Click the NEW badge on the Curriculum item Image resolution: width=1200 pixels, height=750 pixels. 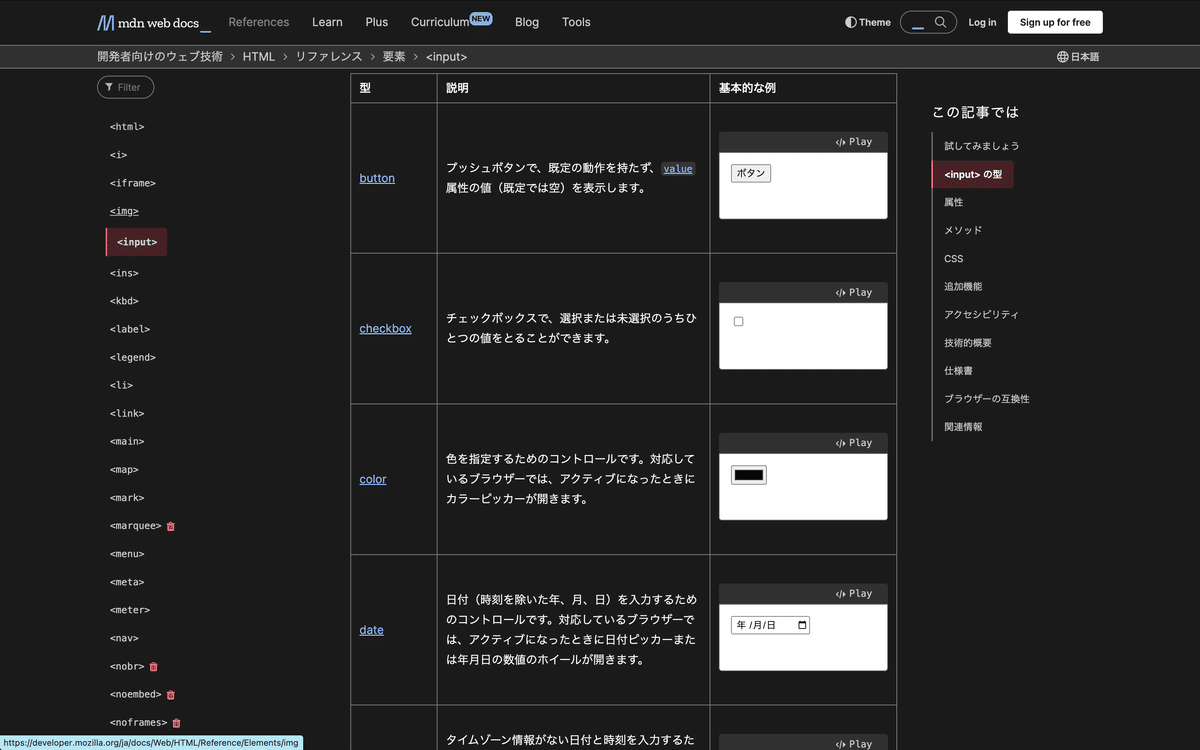click(481, 16)
